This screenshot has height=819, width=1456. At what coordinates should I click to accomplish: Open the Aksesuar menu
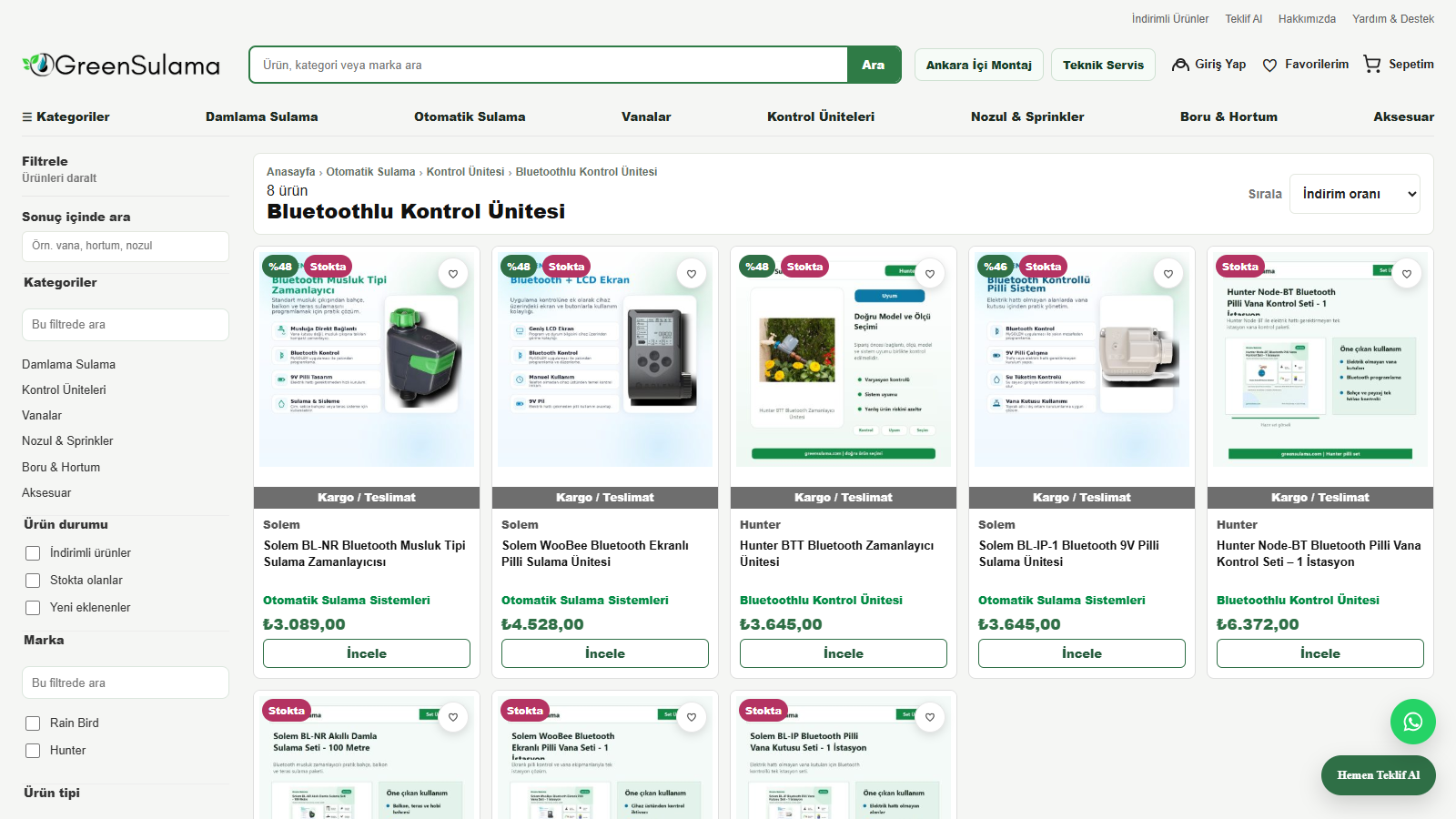[x=1404, y=116]
